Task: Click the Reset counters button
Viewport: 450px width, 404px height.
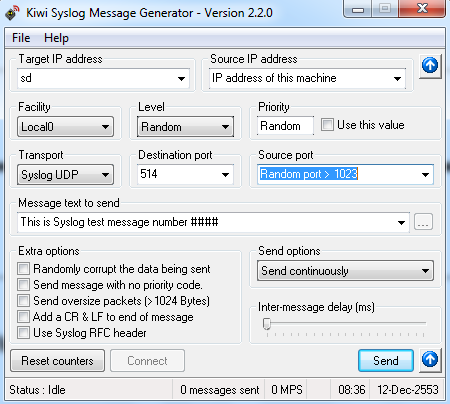Action: tap(57, 361)
